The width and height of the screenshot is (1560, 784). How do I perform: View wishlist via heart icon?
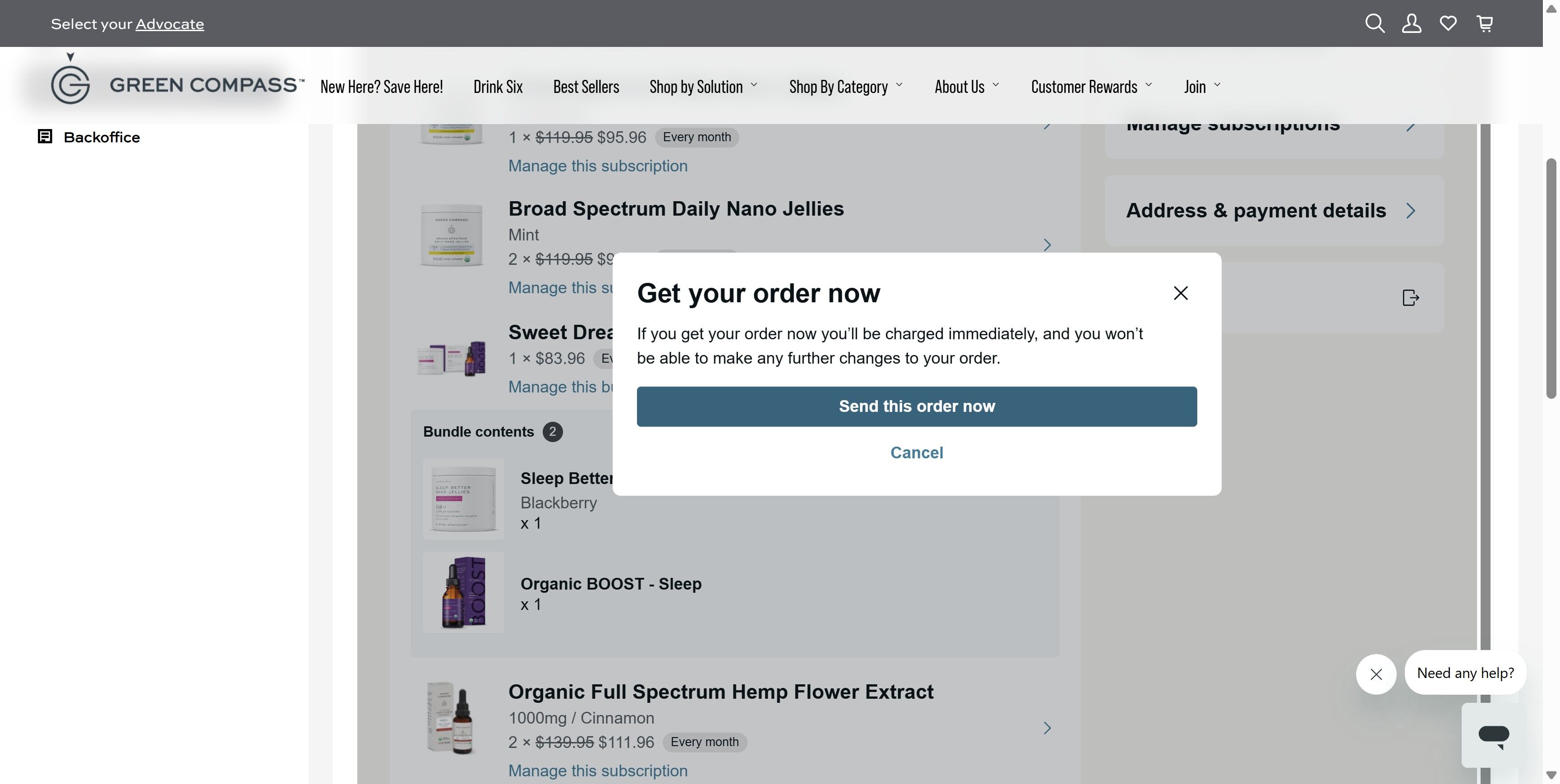pyautogui.click(x=1448, y=23)
